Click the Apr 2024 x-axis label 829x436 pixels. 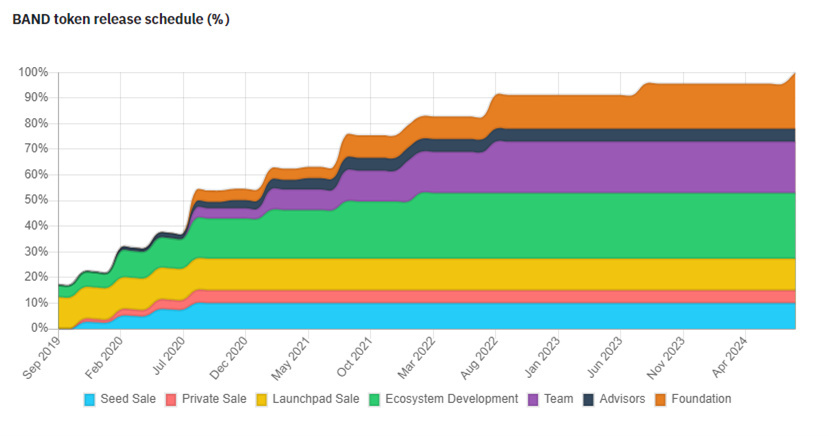(x=730, y=356)
